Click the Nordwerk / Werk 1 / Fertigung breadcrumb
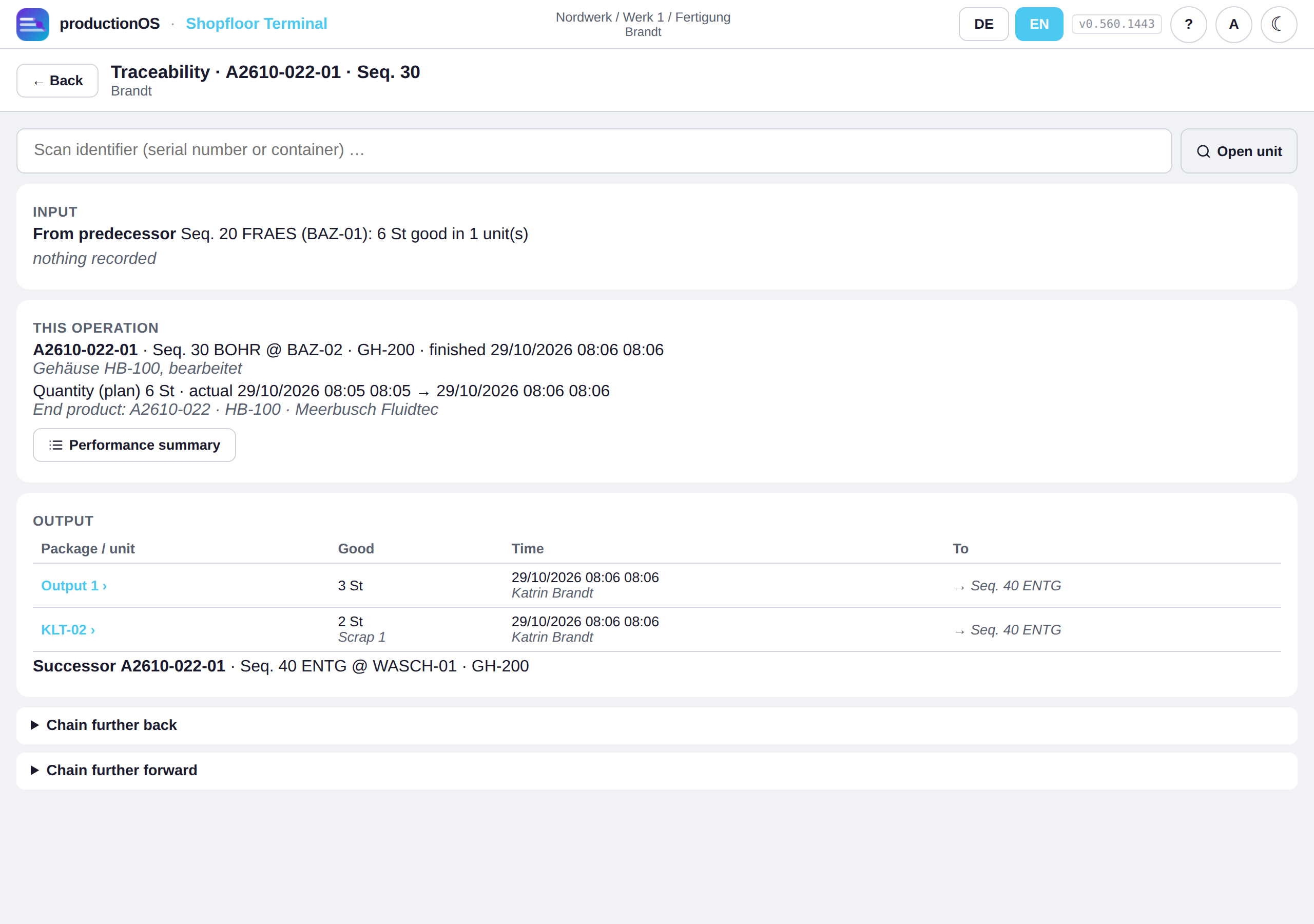 pos(643,17)
